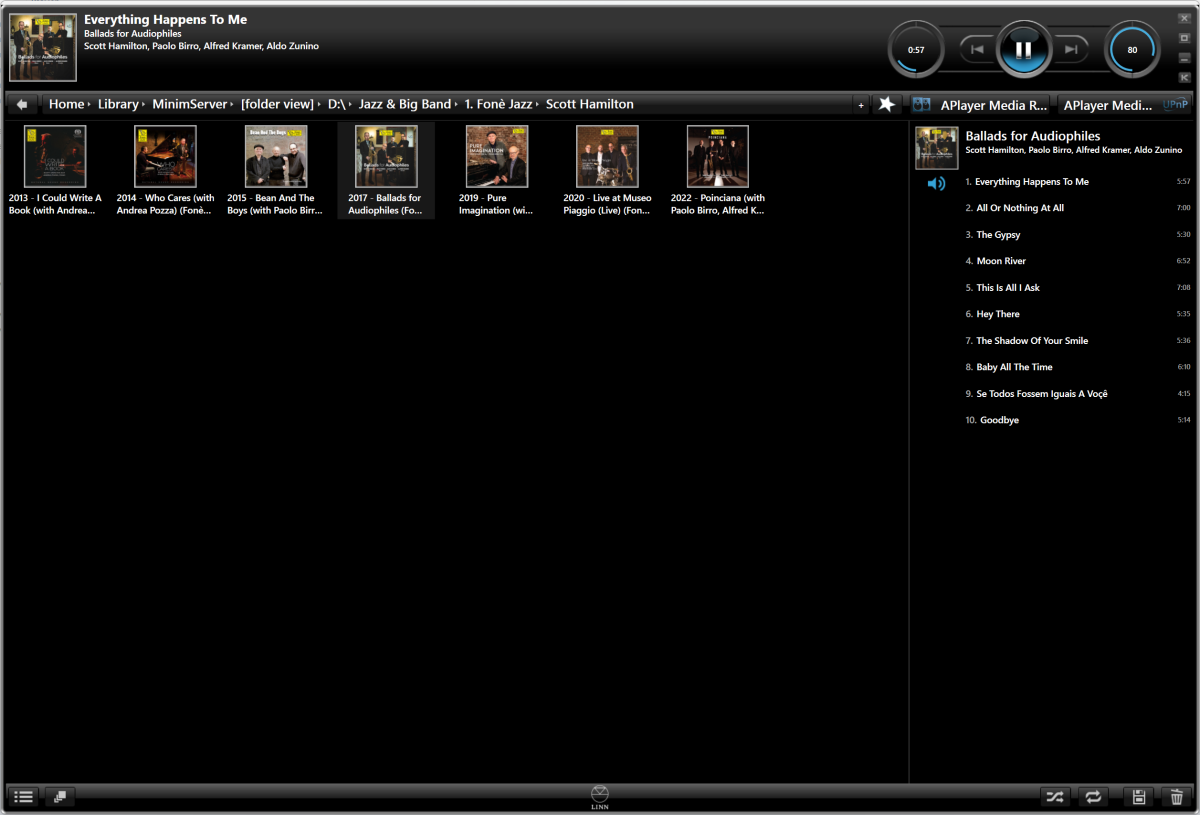The height and width of the screenshot is (815, 1200).
Task: Delete the playlist with trash icon
Action: click(x=1176, y=797)
